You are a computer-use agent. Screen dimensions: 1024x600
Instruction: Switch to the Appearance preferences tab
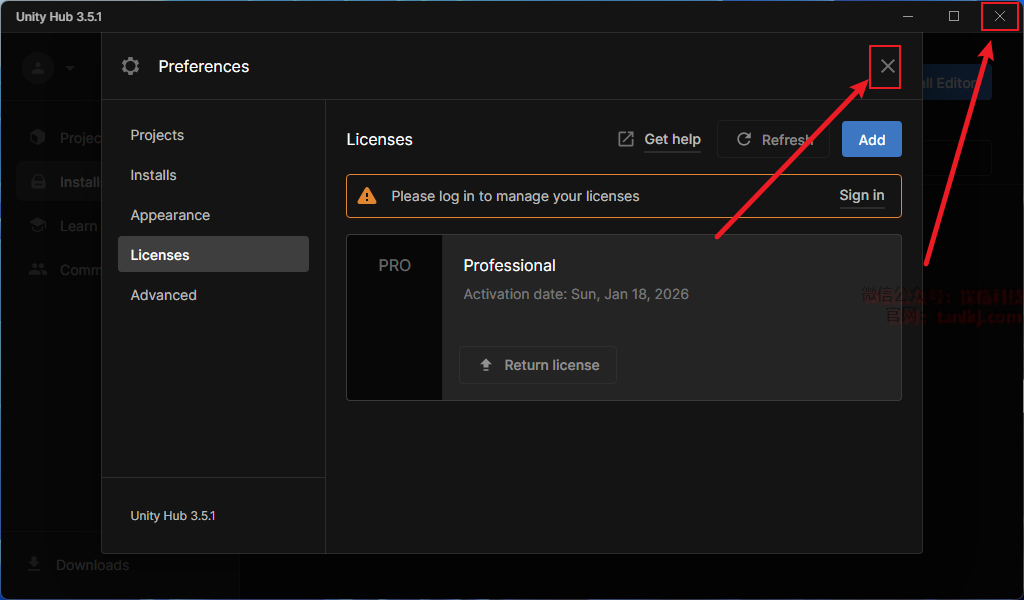pos(170,215)
